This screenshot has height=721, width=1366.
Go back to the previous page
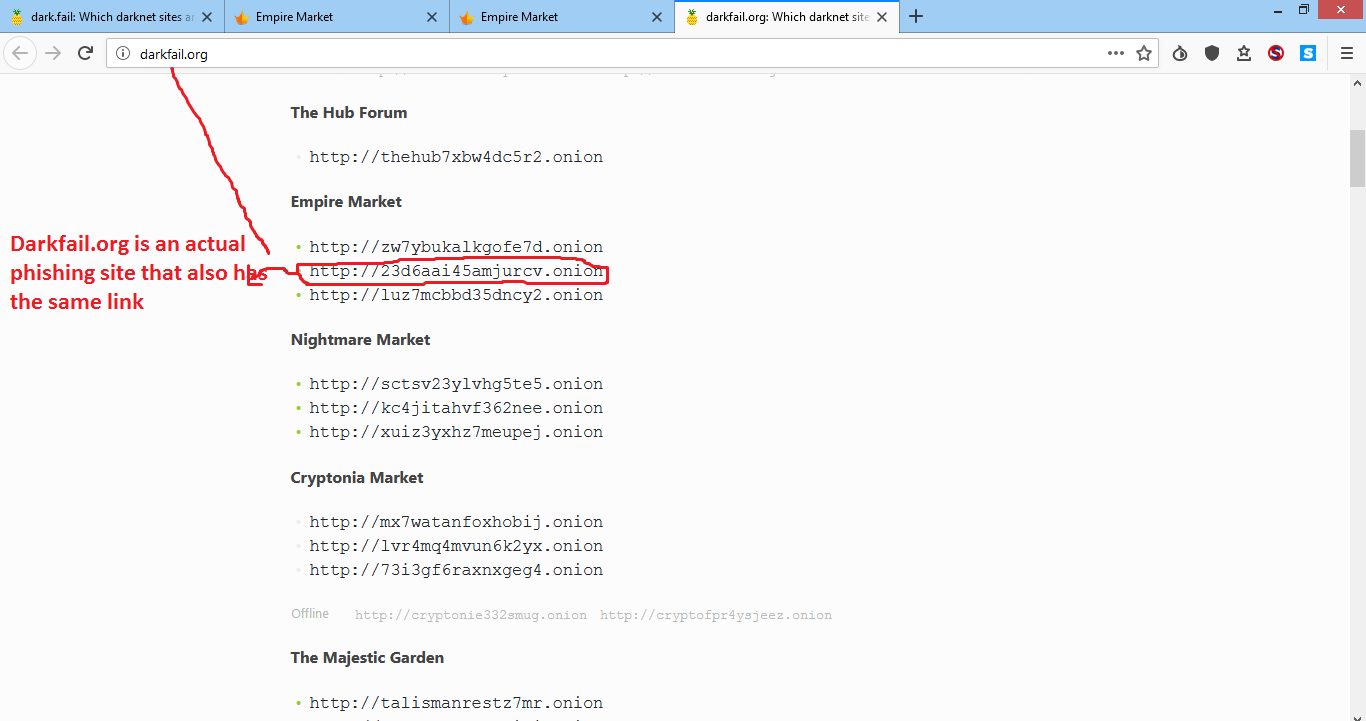click(20, 53)
